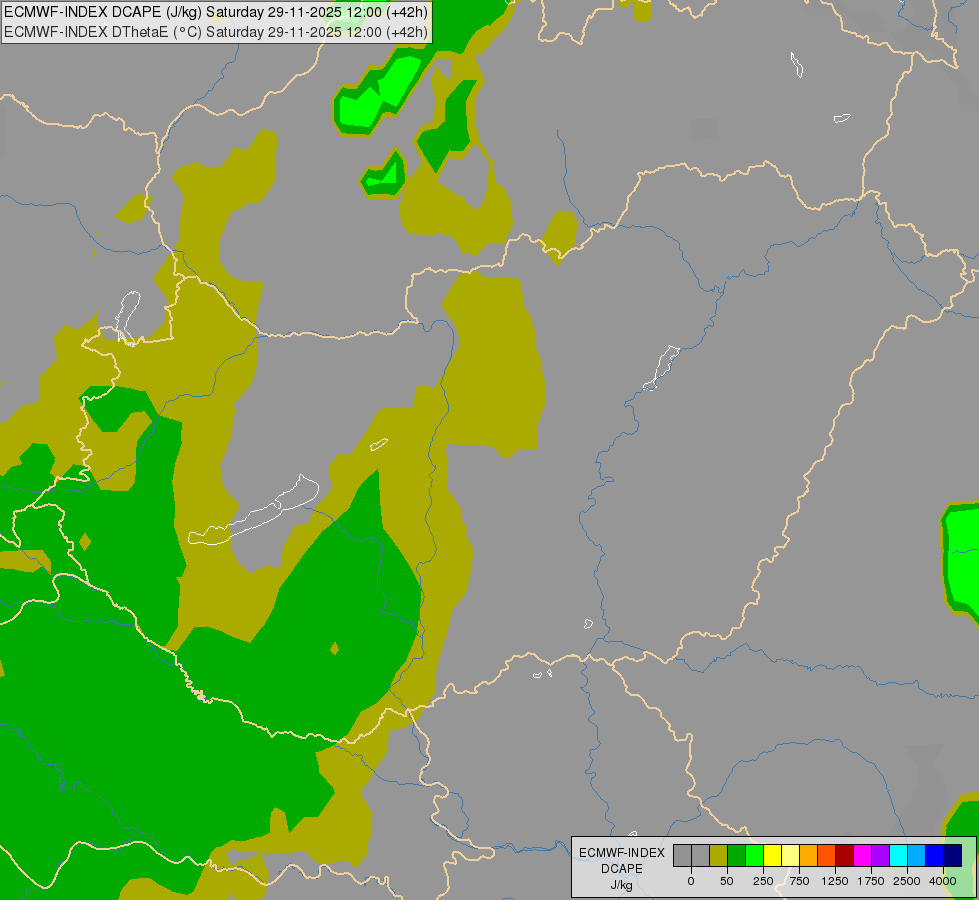Click the light blue legend swatch

(x=917, y=855)
